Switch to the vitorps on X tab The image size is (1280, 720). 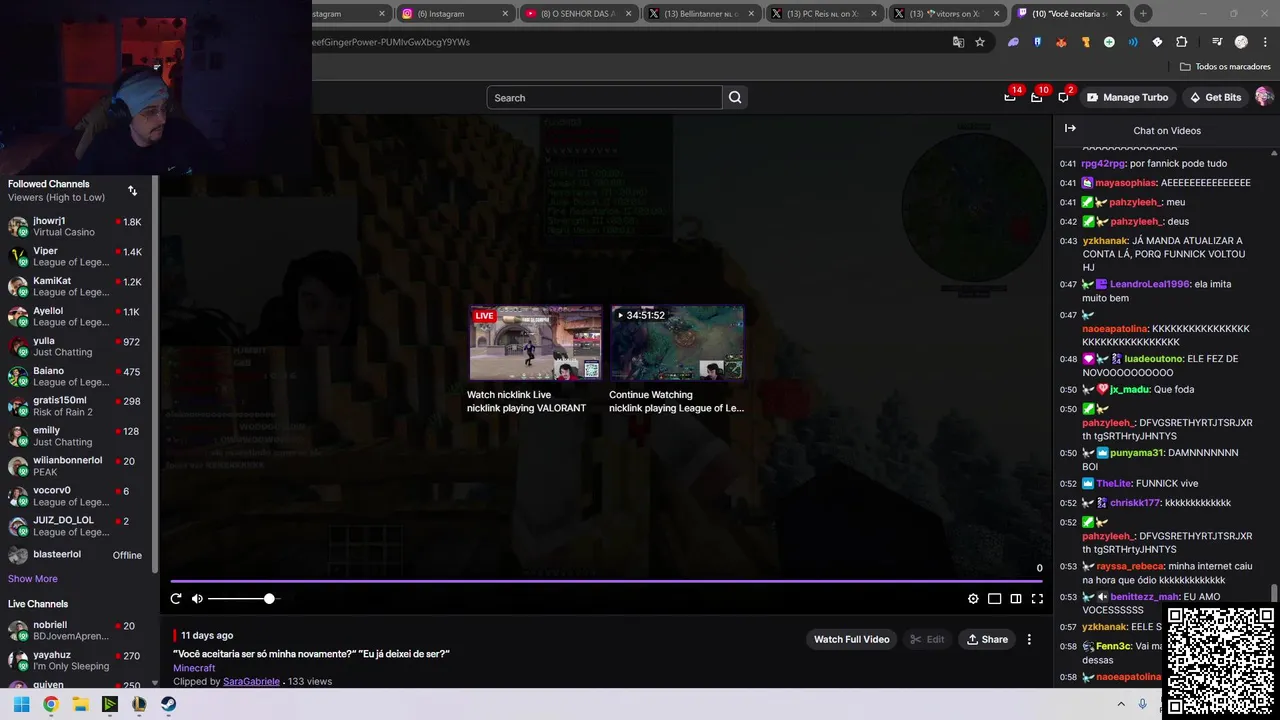pos(948,14)
